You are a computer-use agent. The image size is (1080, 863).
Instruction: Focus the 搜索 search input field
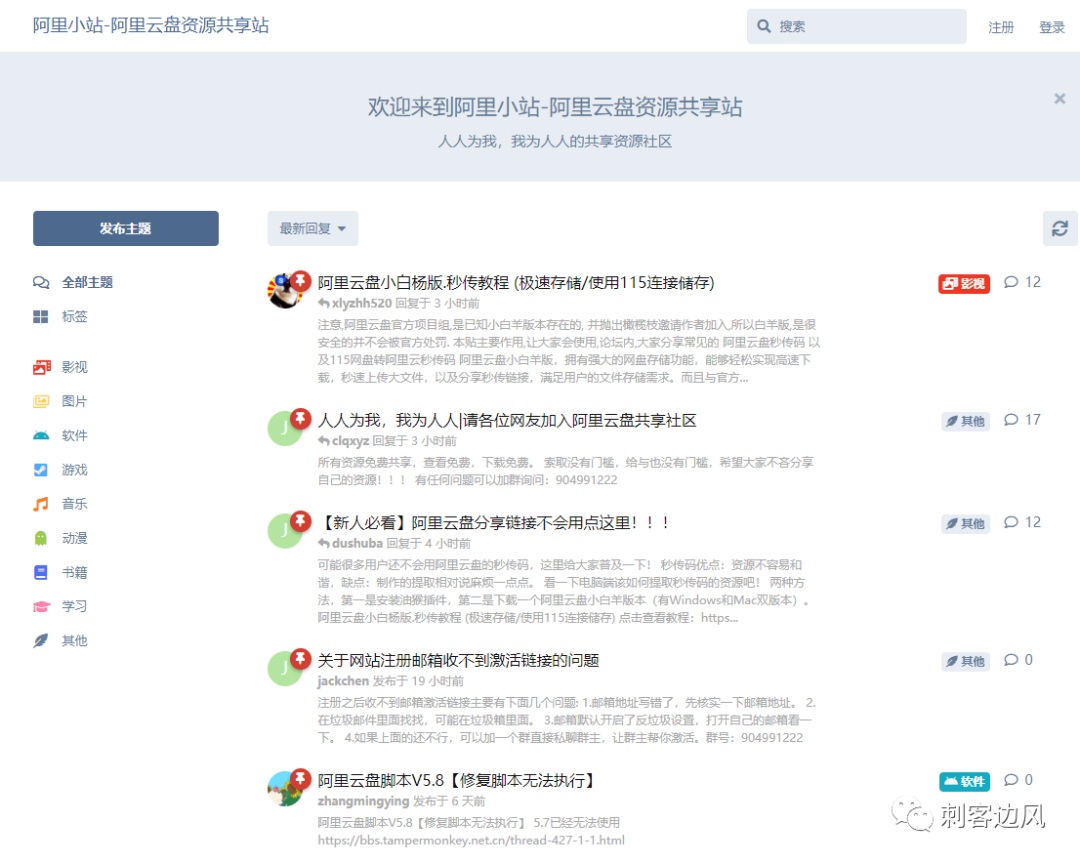[856, 26]
